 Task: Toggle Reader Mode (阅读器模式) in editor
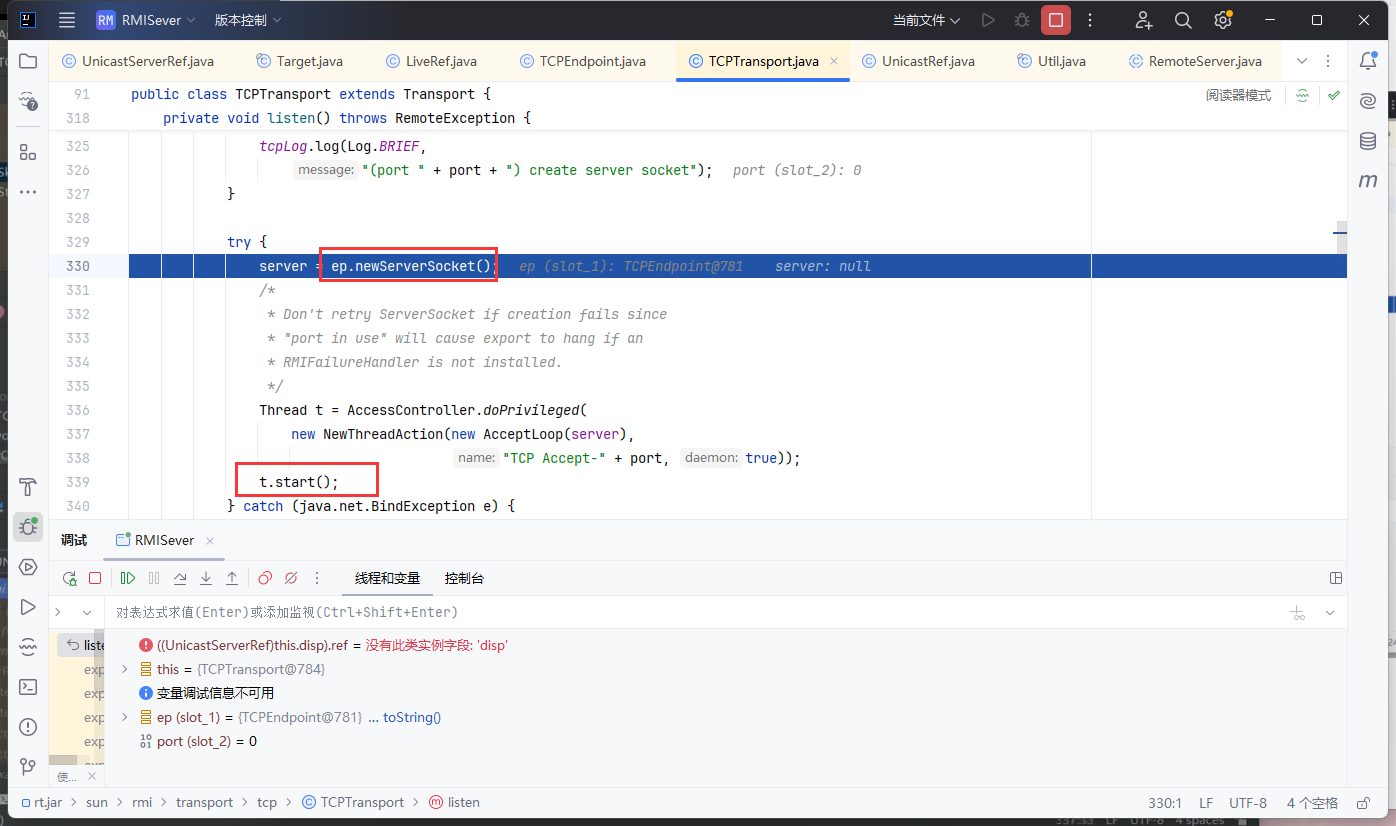(1238, 96)
